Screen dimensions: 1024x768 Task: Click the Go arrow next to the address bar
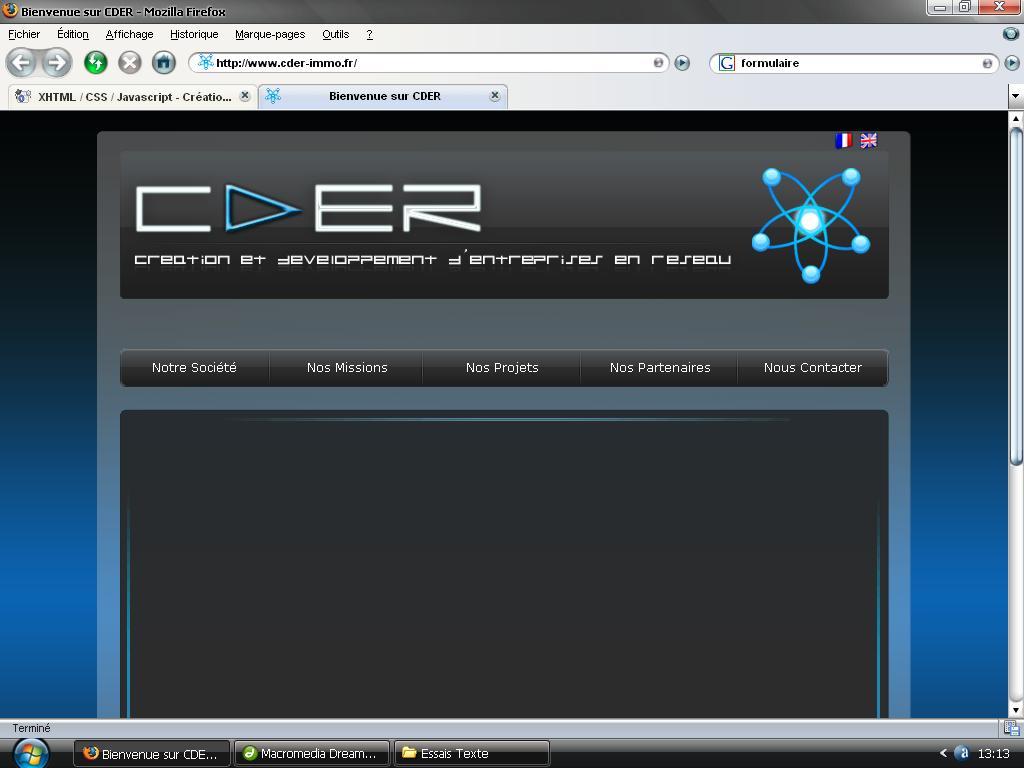coord(682,63)
